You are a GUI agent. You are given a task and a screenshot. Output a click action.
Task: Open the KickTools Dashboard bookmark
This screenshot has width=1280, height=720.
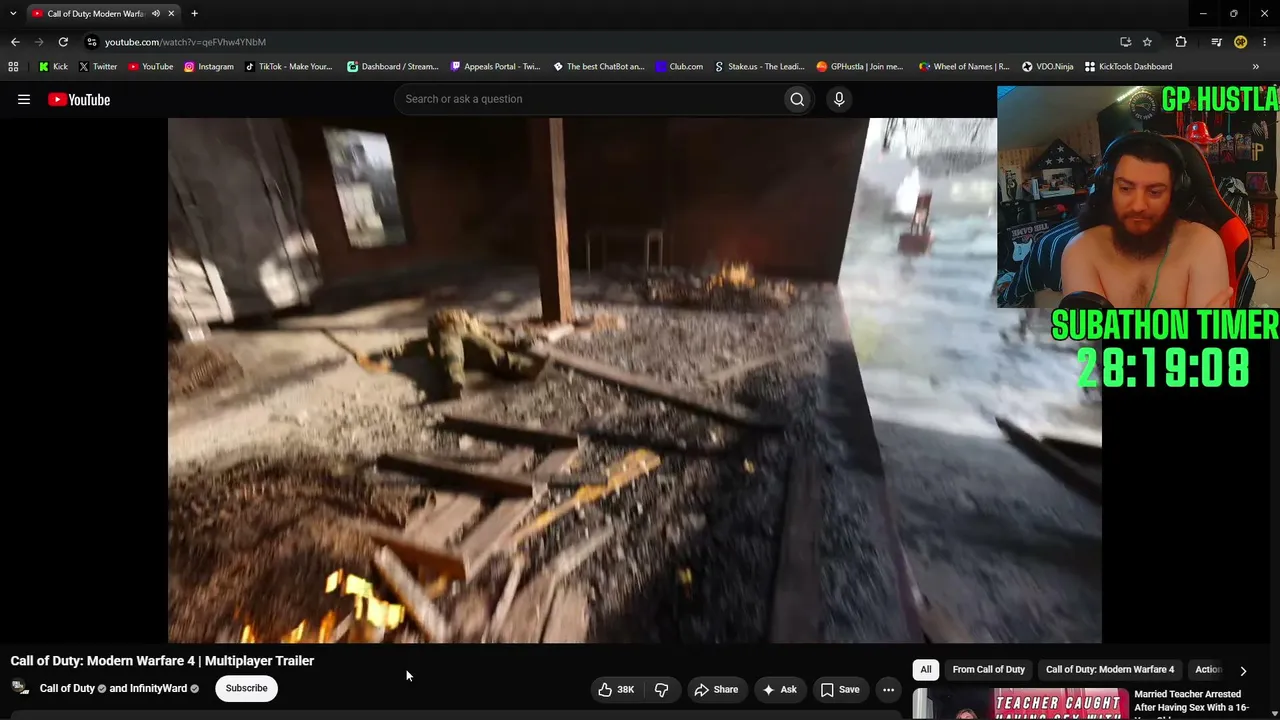tap(1128, 67)
